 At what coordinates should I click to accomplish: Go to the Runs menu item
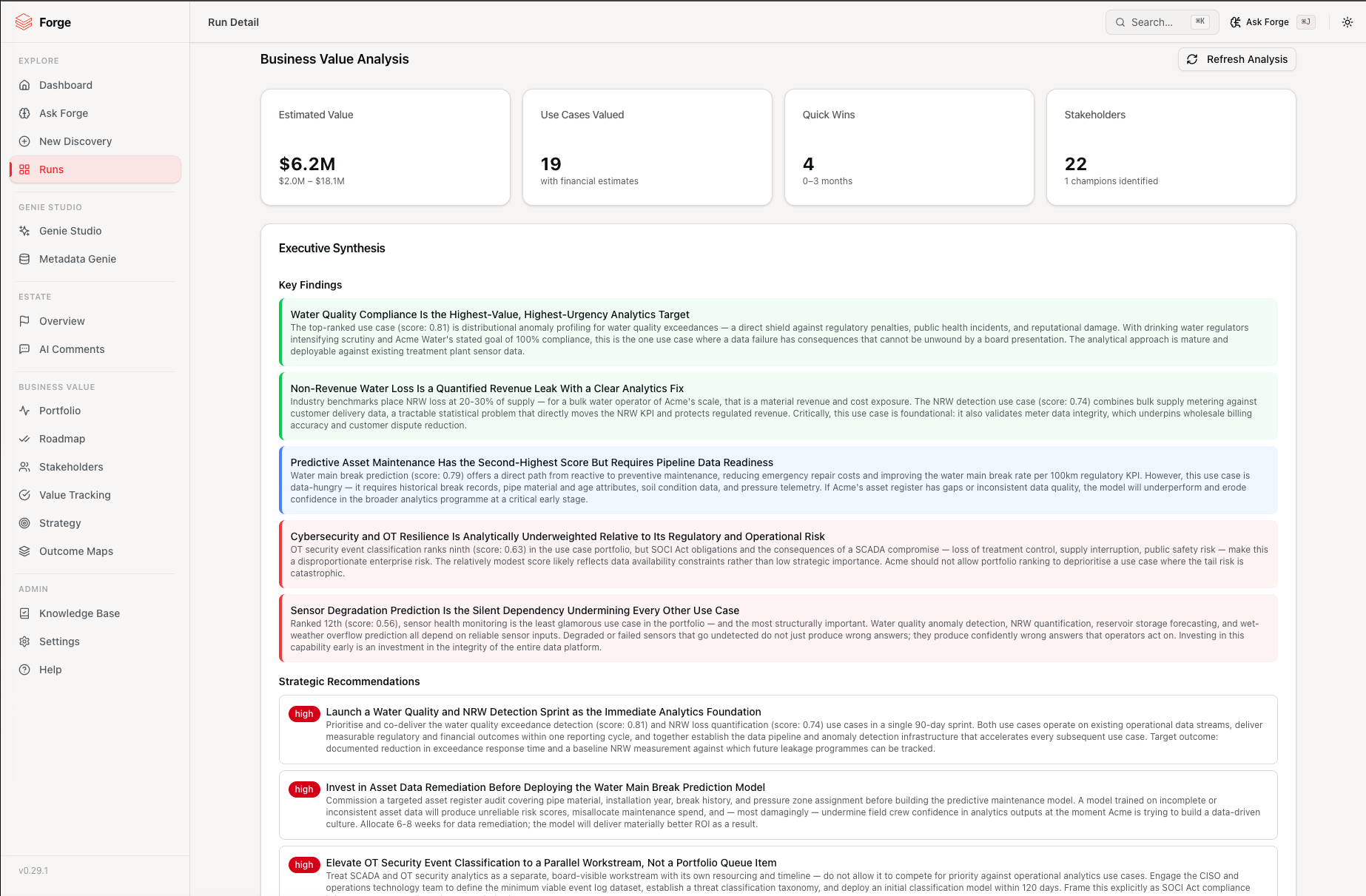pyautogui.click(x=95, y=169)
